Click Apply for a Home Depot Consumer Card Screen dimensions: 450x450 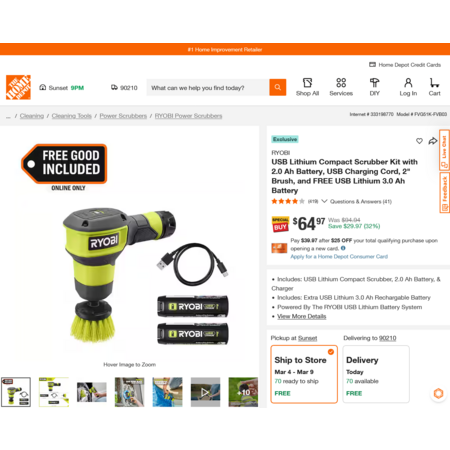[339, 256]
